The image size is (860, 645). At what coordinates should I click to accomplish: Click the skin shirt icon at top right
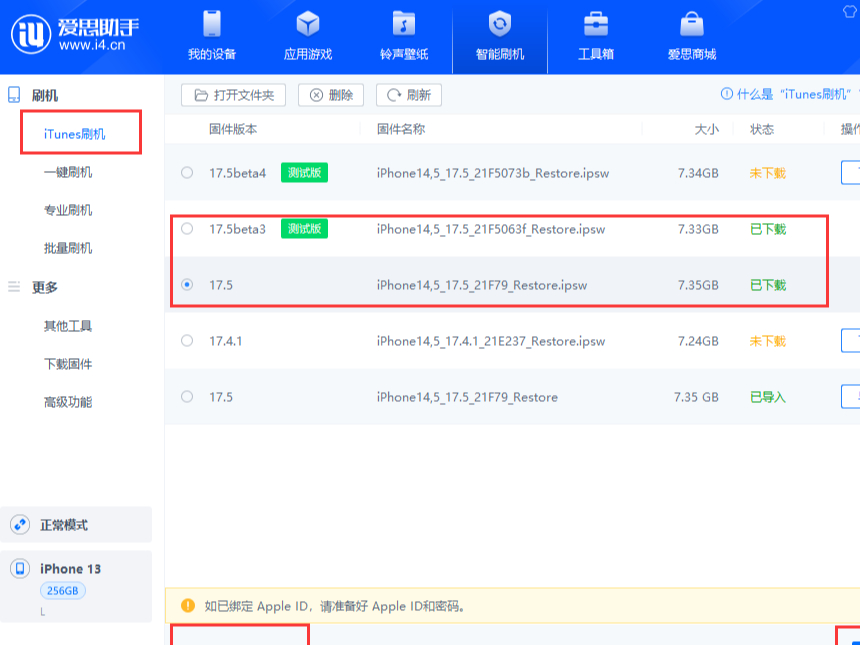click(850, 11)
